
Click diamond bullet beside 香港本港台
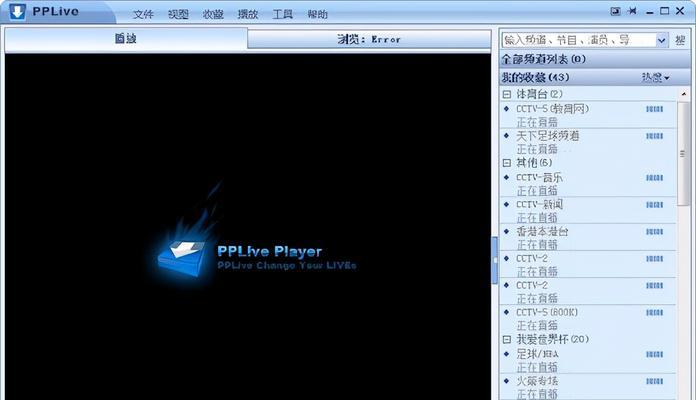point(506,231)
